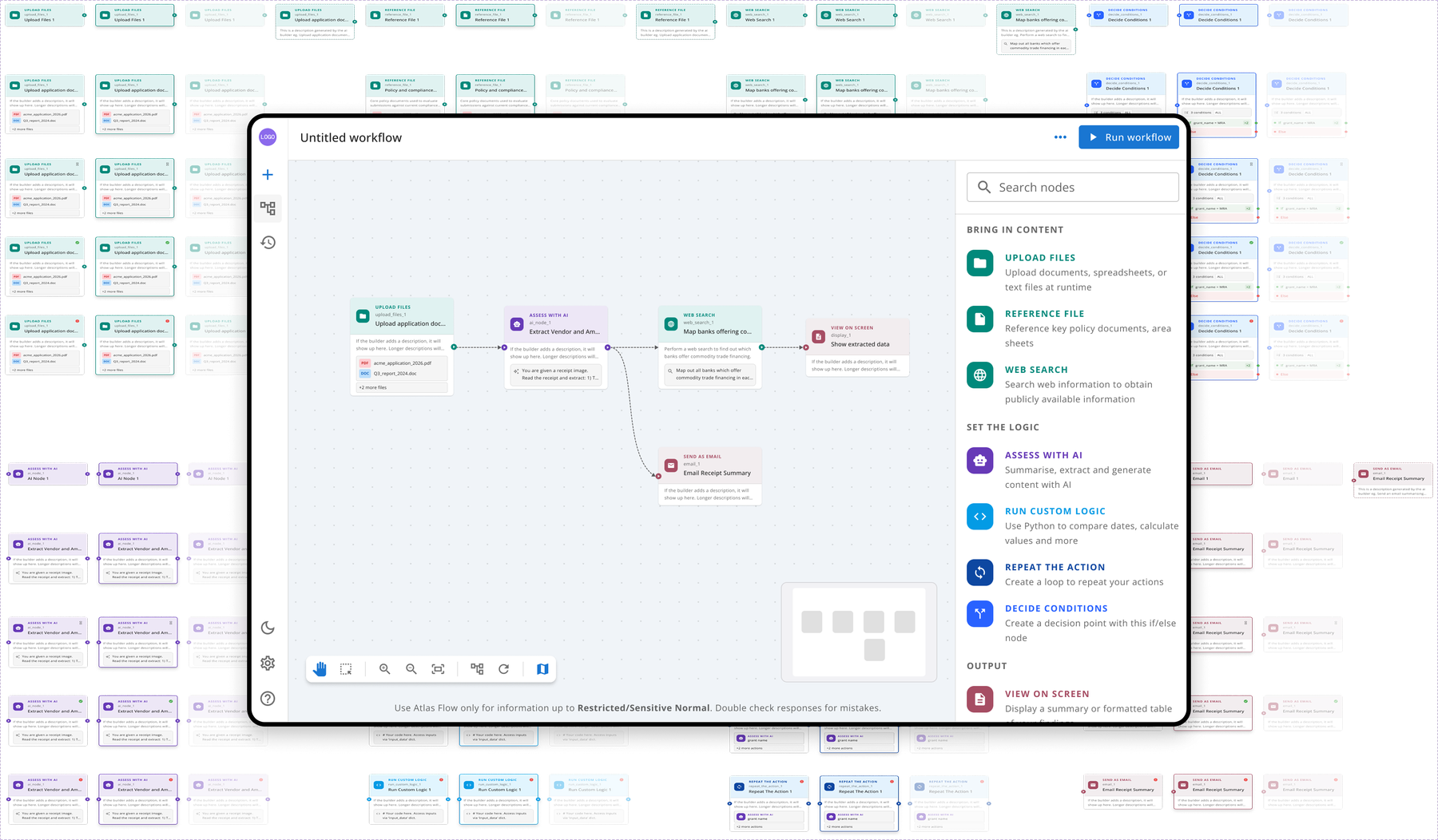The width and height of the screenshot is (1438, 840).
Task: Open version history from the sidebar clock icon
Action: point(268,242)
